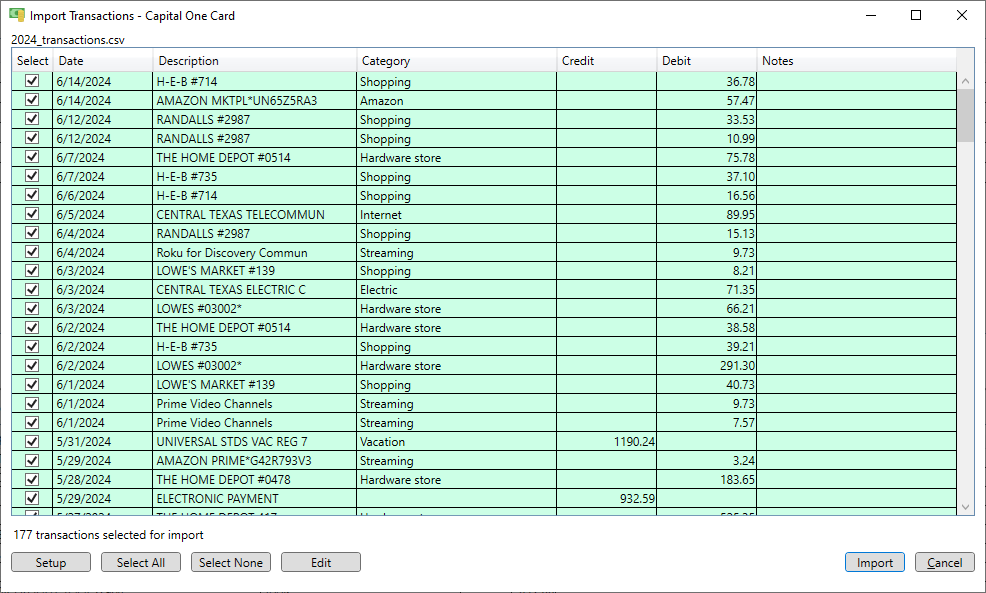
Task: Toggle checkbox for THE HOME DEPOT #0514 75.78
Action: click(x=32, y=157)
